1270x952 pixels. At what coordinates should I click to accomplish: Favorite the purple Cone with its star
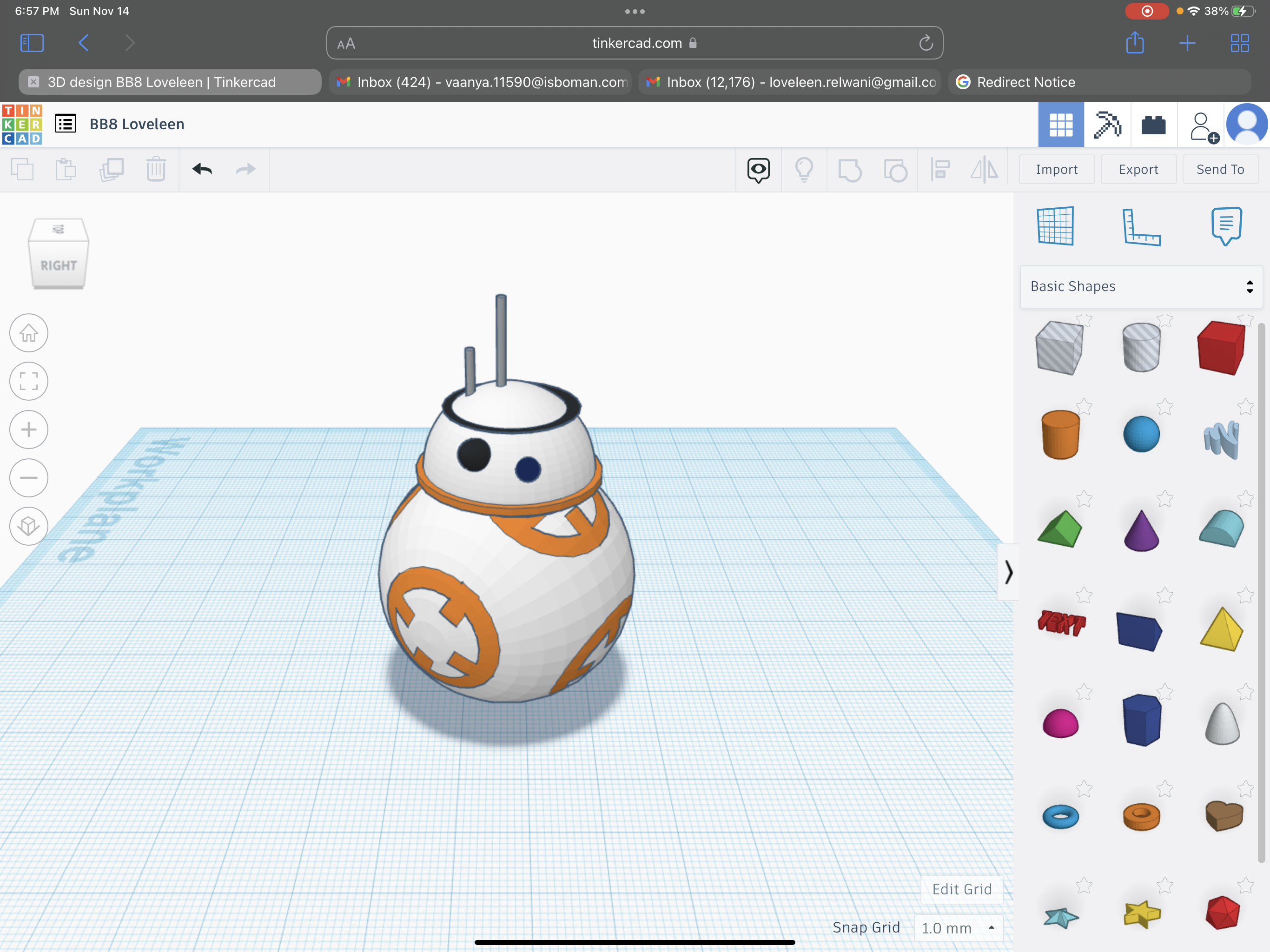1164,498
